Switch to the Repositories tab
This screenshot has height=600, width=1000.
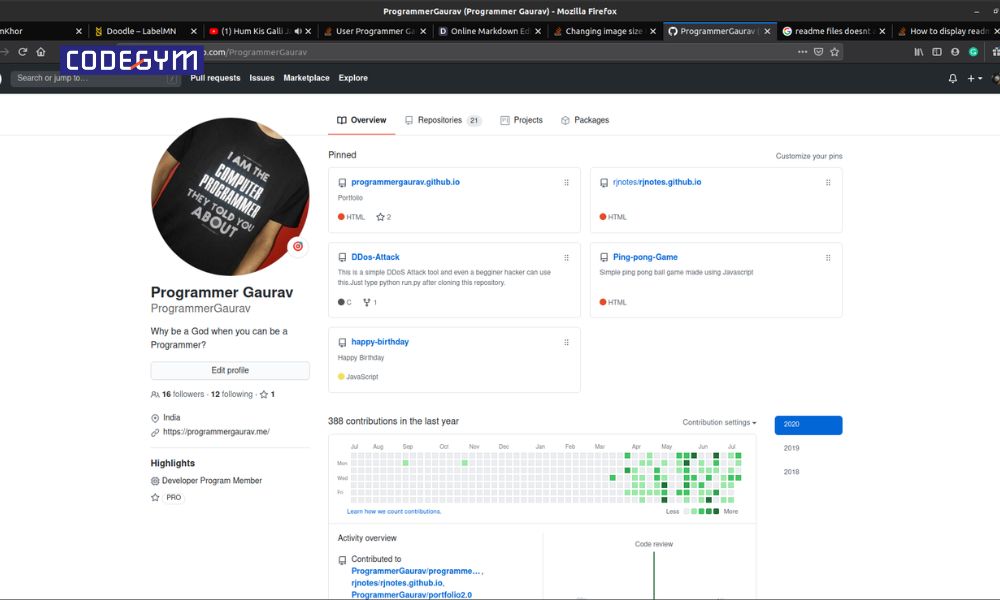439,119
